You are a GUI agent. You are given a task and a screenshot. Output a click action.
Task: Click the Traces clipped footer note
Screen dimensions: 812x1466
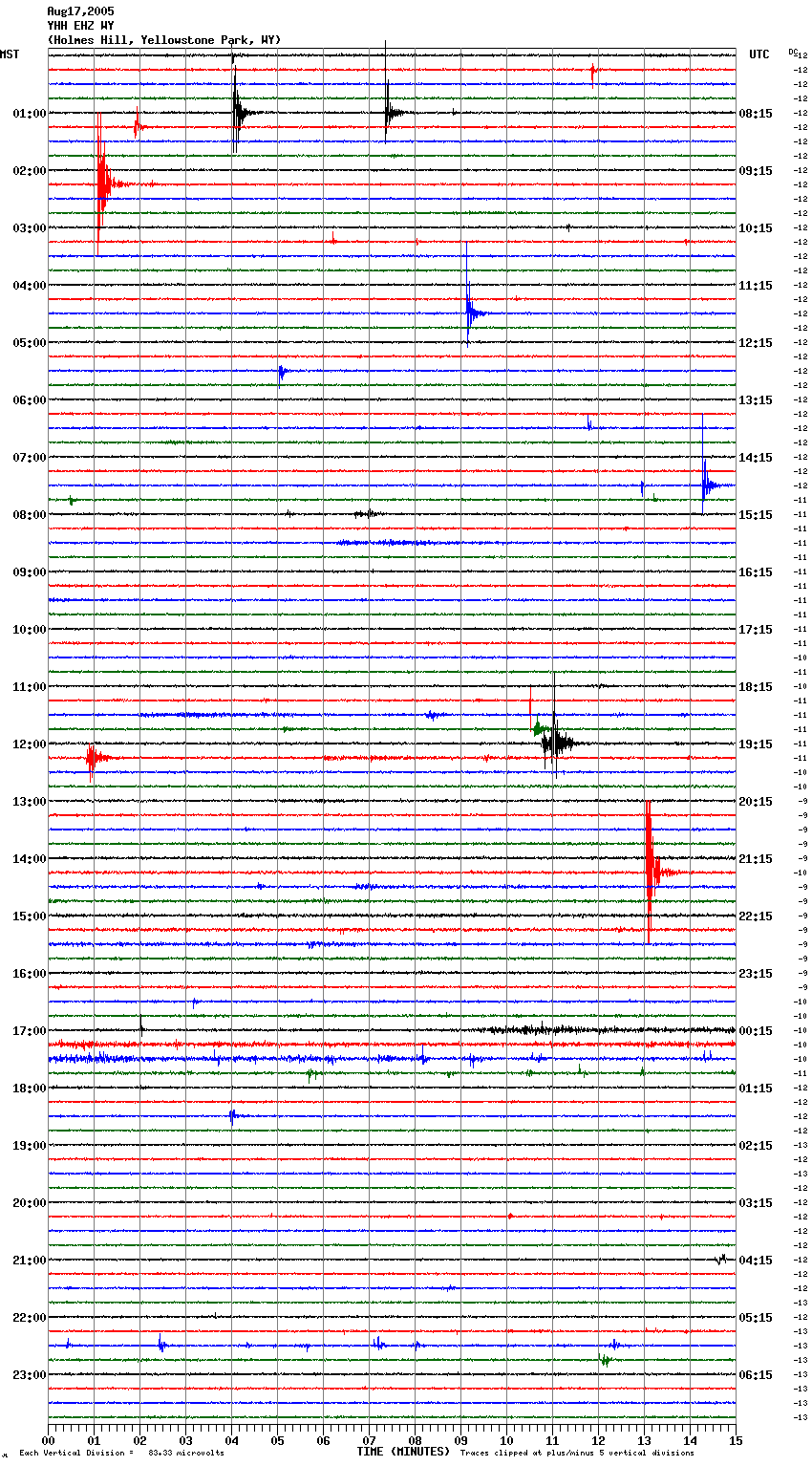577,1454
